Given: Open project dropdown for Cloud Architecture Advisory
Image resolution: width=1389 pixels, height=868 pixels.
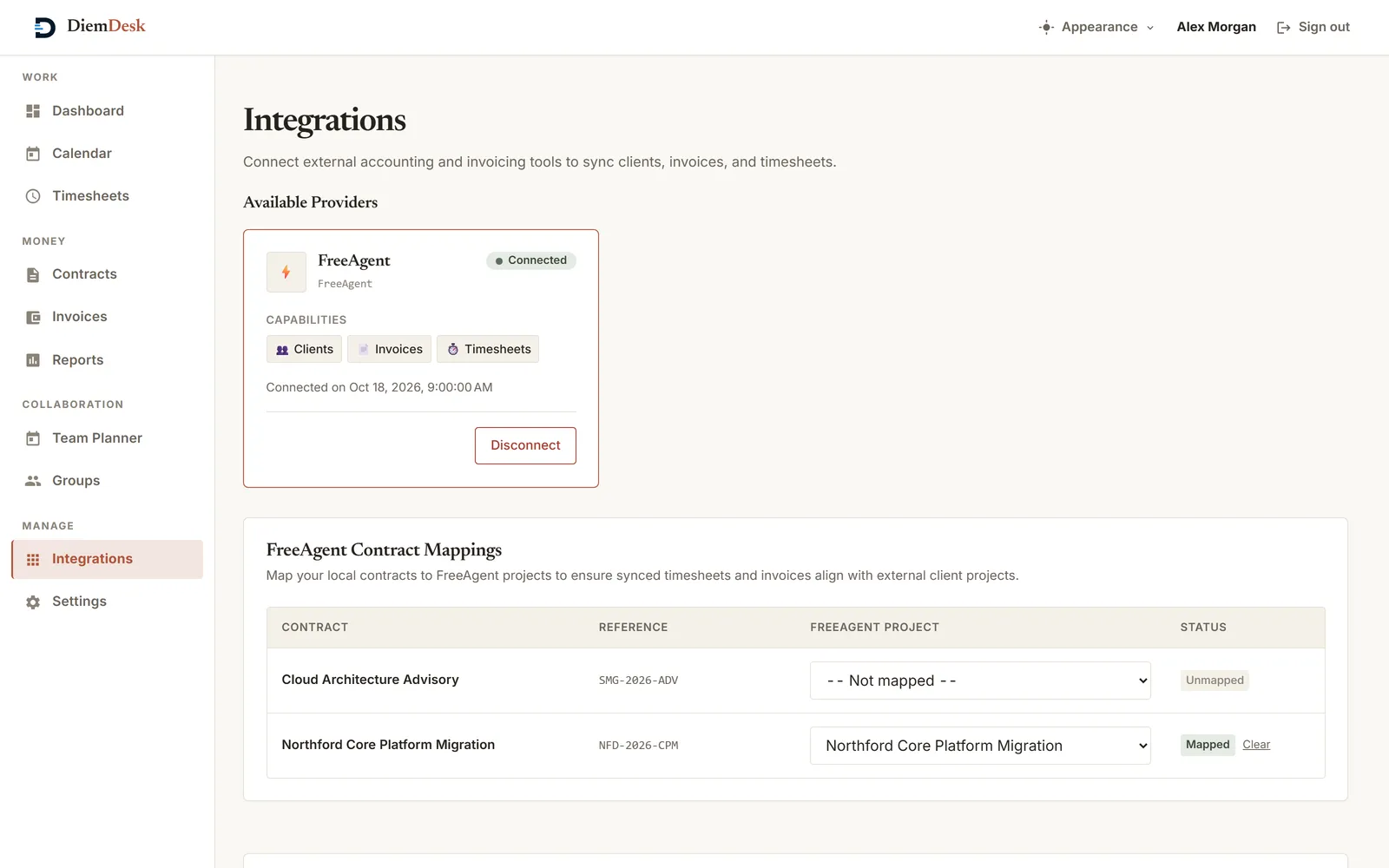Looking at the screenshot, I should (x=980, y=681).
